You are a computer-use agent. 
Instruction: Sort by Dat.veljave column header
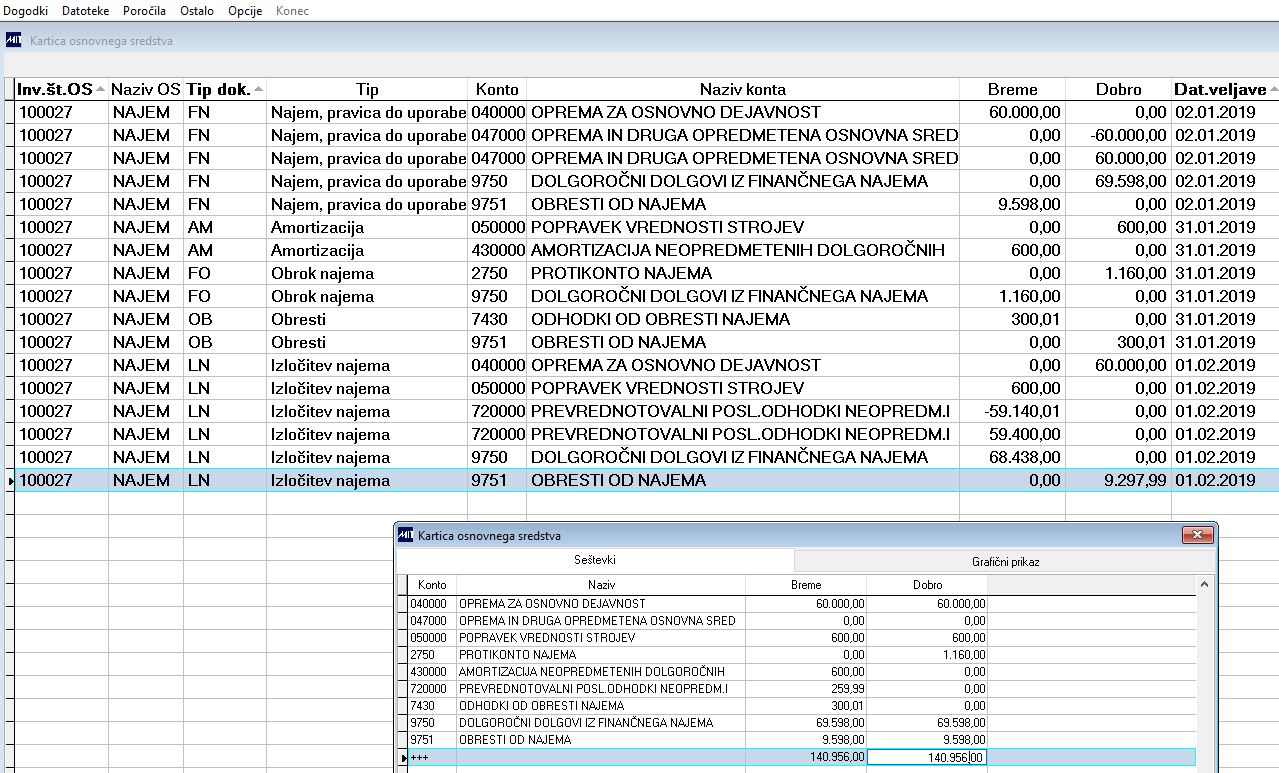pos(1225,89)
